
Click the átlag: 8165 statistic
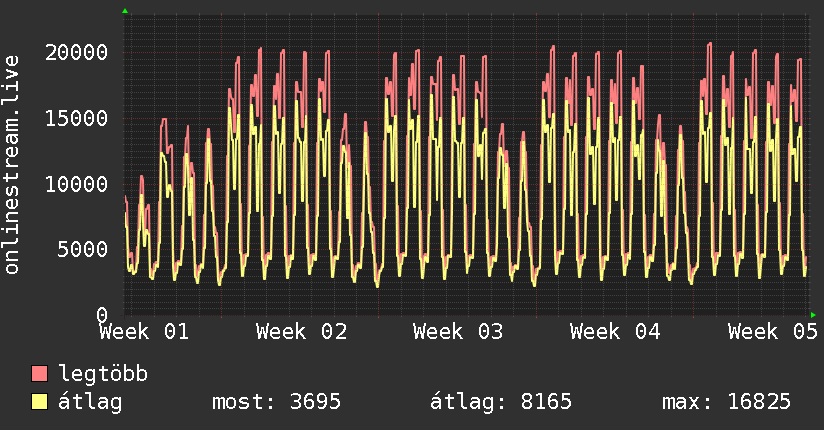[501, 402]
